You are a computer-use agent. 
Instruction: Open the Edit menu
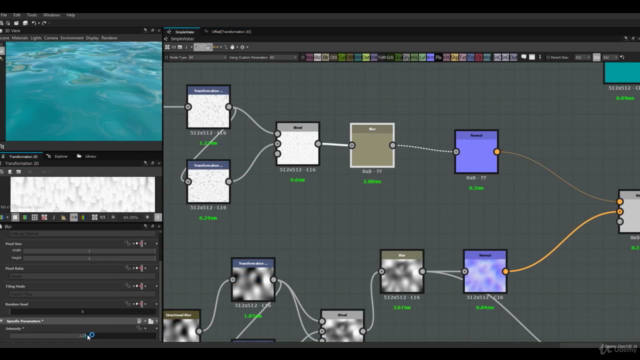click(x=17, y=15)
